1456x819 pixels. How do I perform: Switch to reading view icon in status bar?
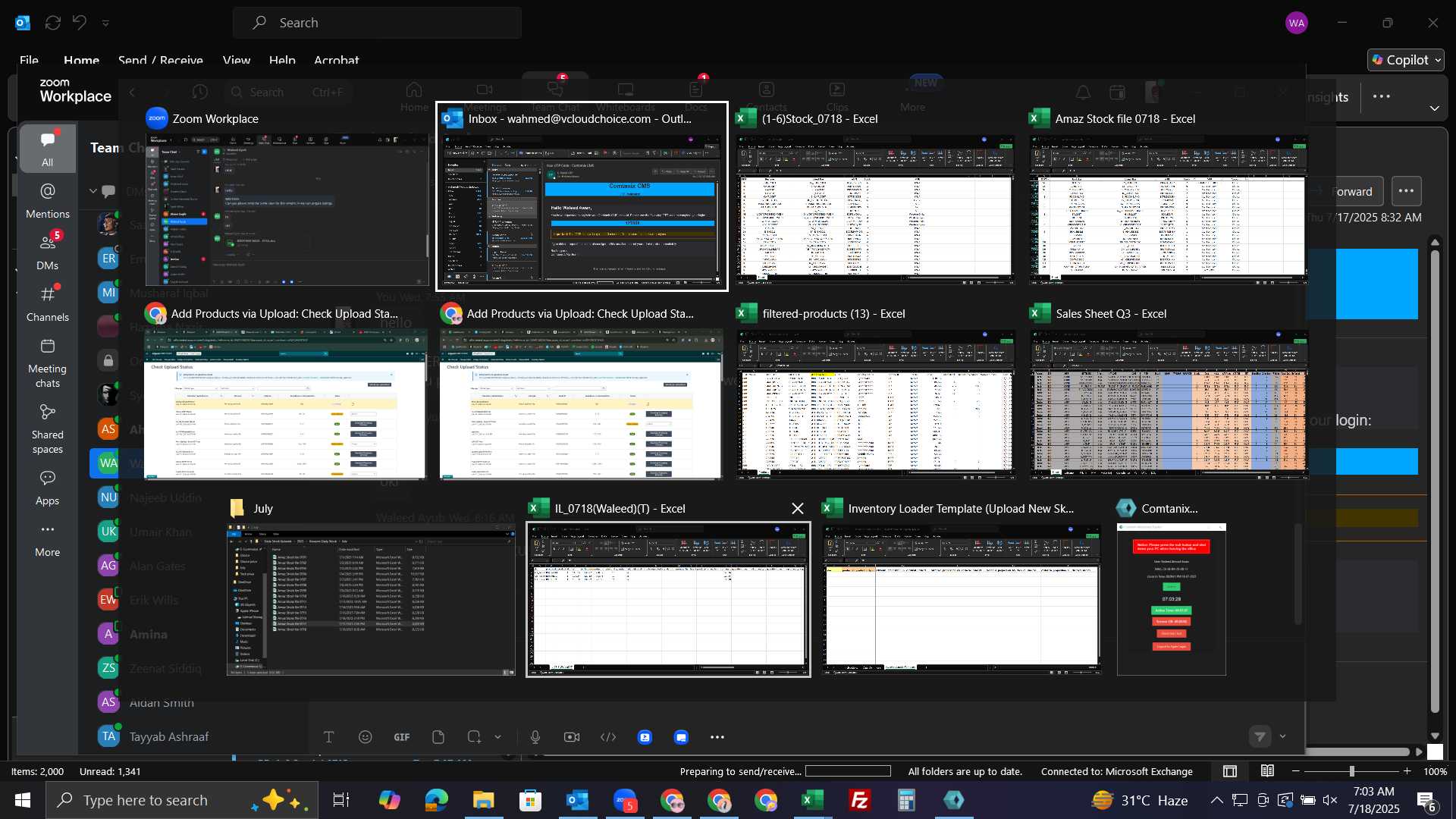point(1267,771)
